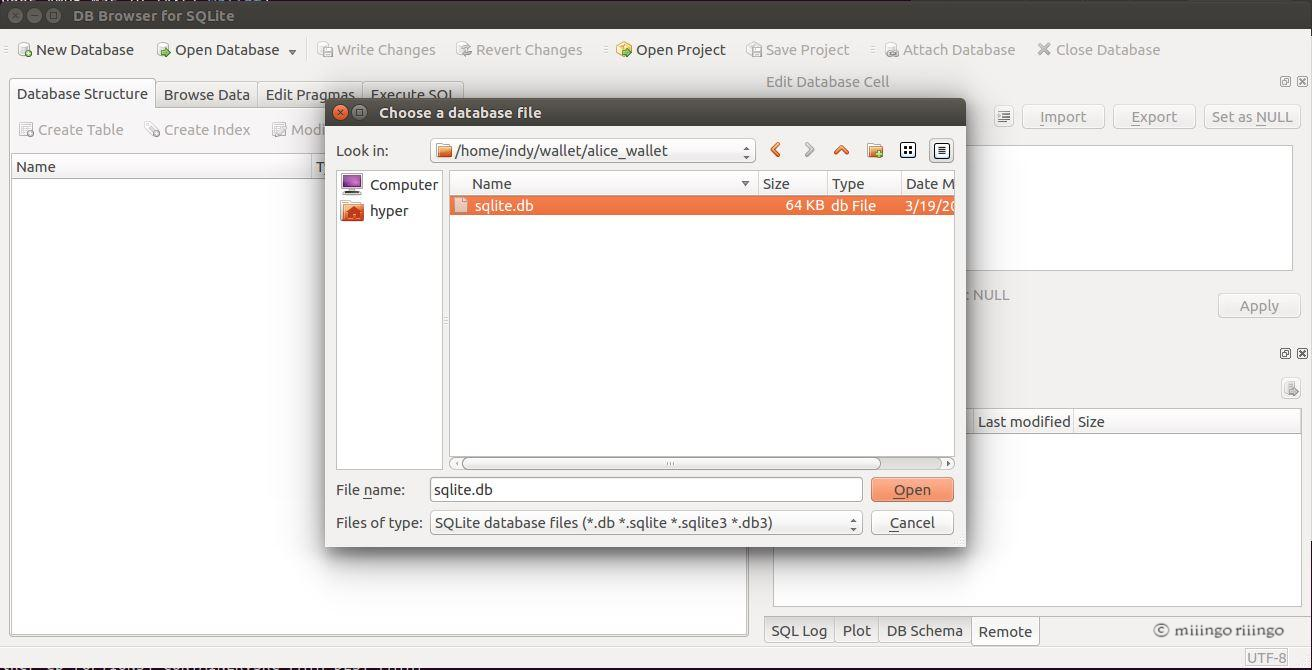
Task: Open the Files of type dropdown
Action: 646,523
